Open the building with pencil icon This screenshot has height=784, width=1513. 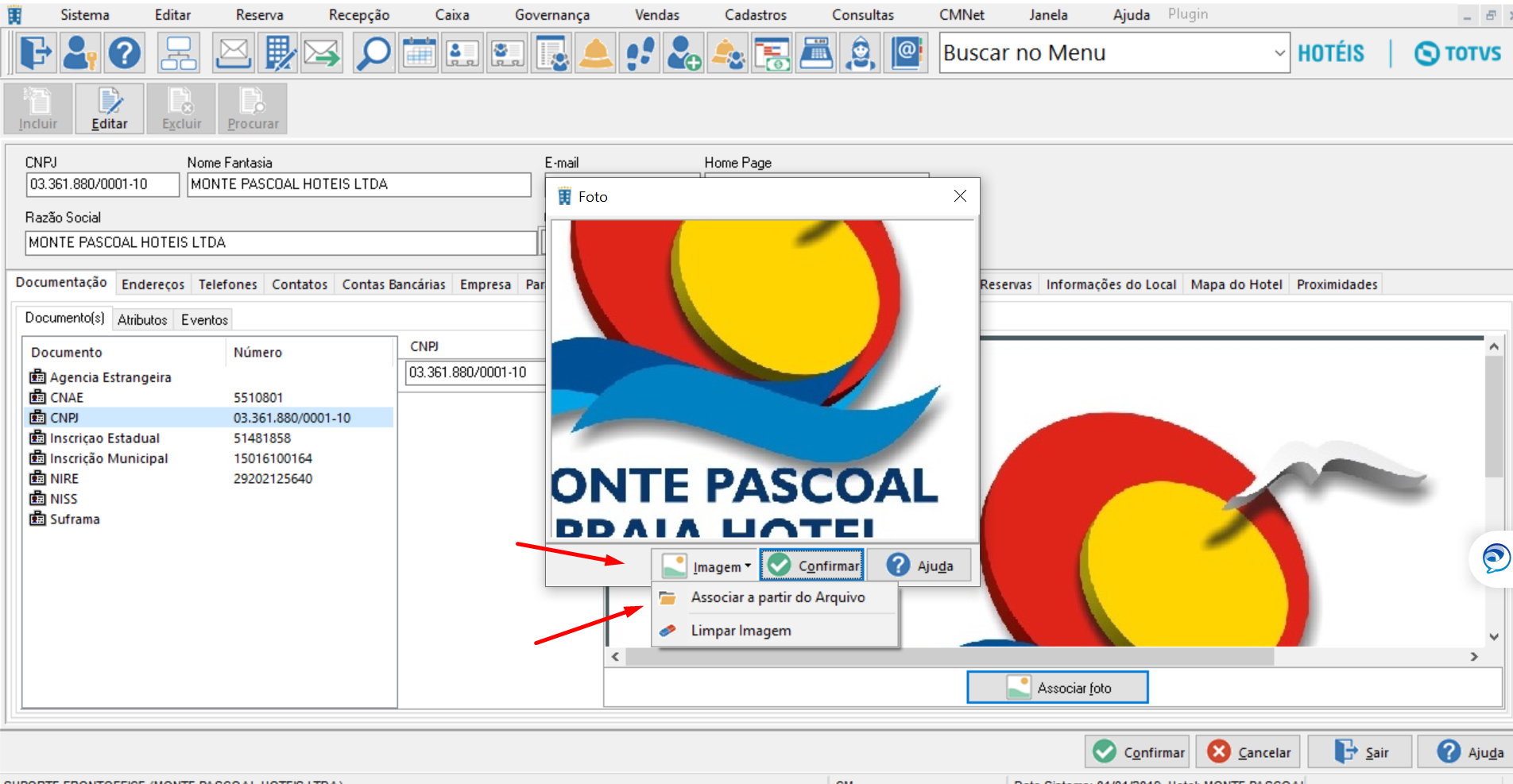[x=278, y=53]
